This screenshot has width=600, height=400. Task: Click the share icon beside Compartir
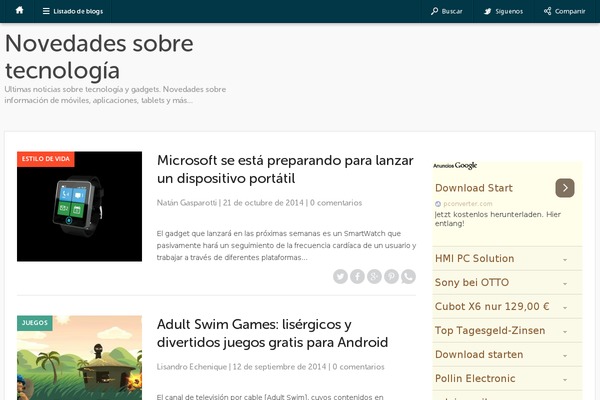pos(548,11)
